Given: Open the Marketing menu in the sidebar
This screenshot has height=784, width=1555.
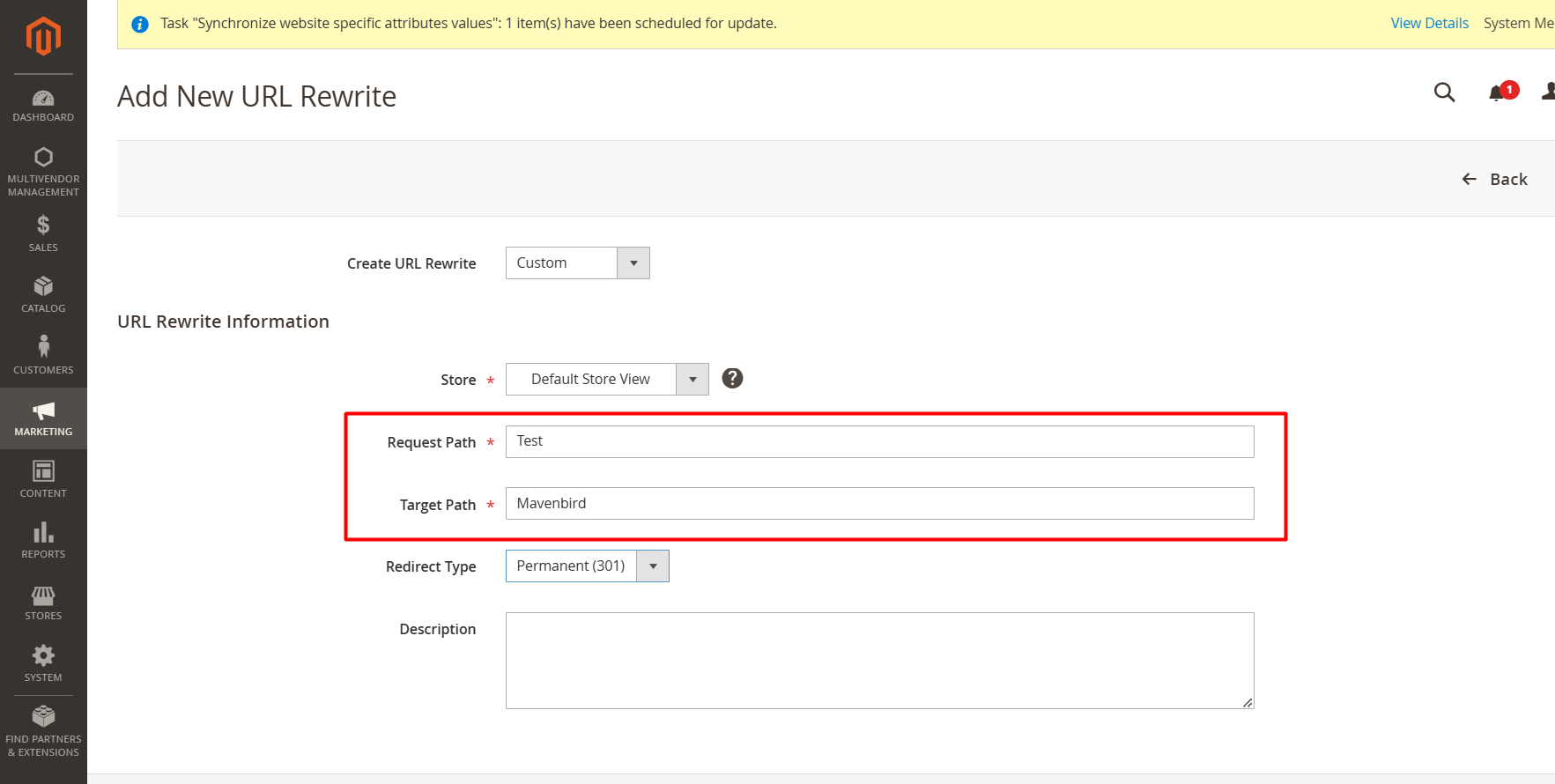Looking at the screenshot, I should pos(43,418).
